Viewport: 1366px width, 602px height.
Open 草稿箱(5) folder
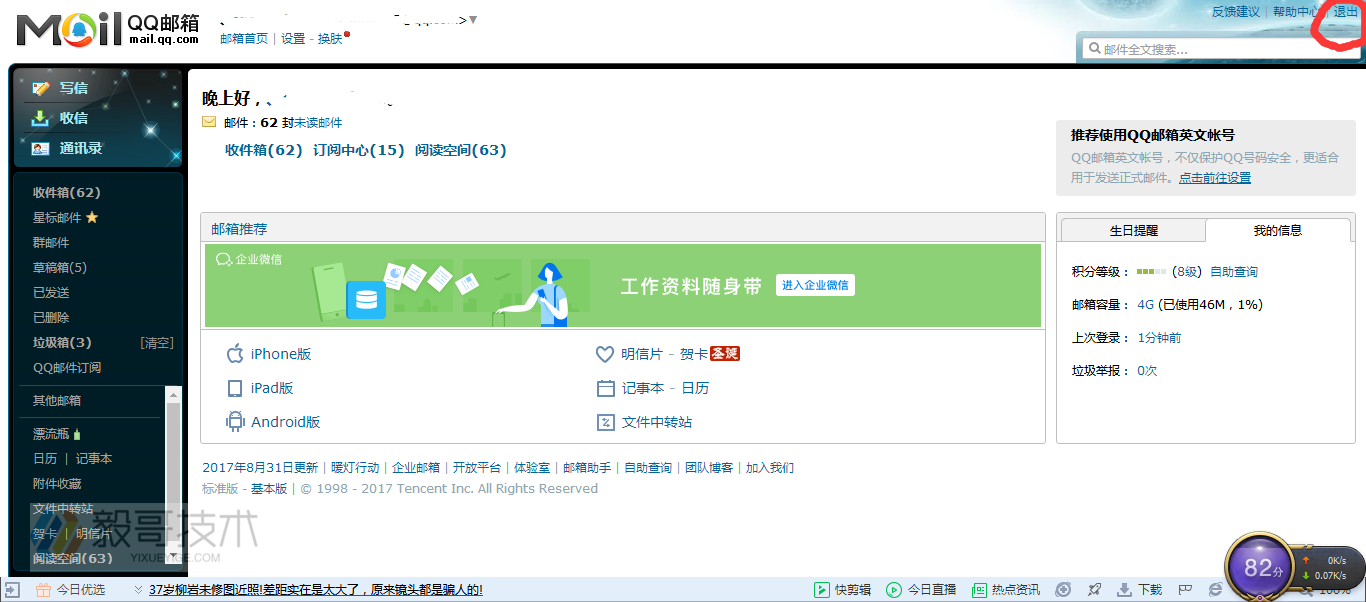tap(60, 267)
